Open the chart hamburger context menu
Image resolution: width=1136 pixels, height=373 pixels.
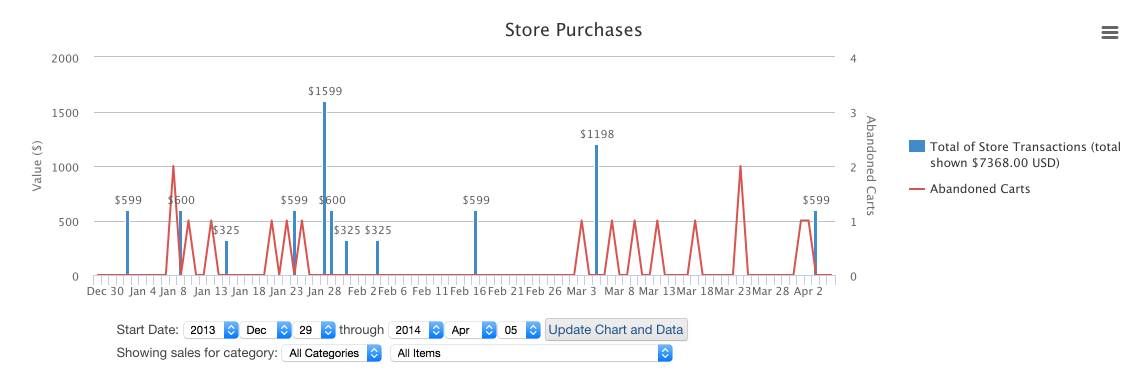coord(1109,33)
